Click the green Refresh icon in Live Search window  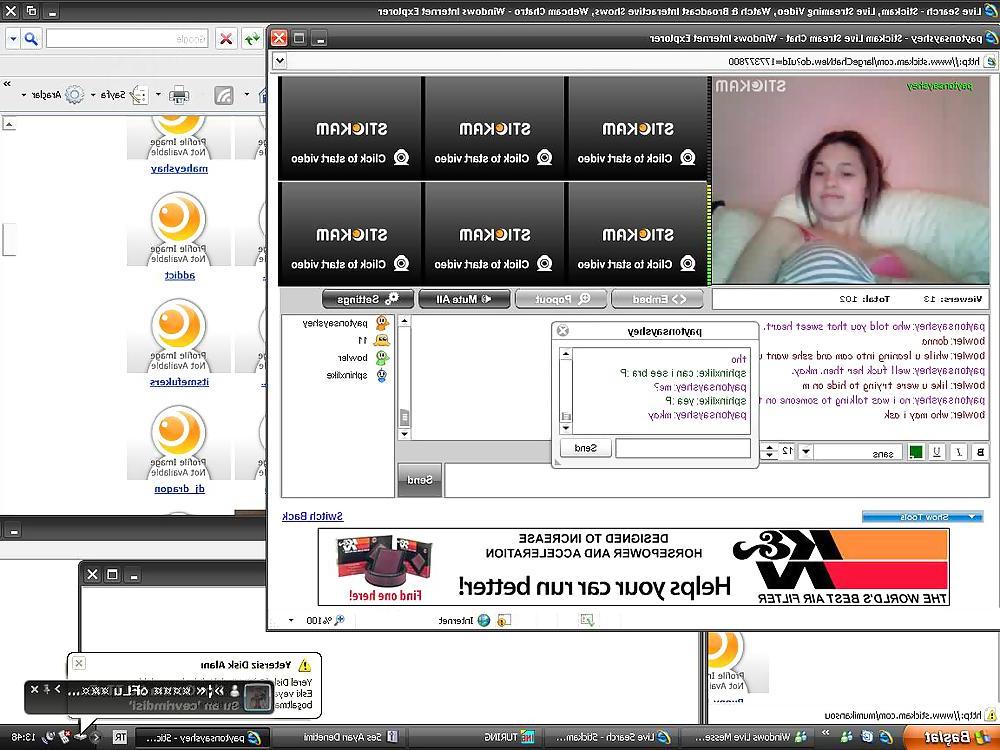click(x=253, y=39)
